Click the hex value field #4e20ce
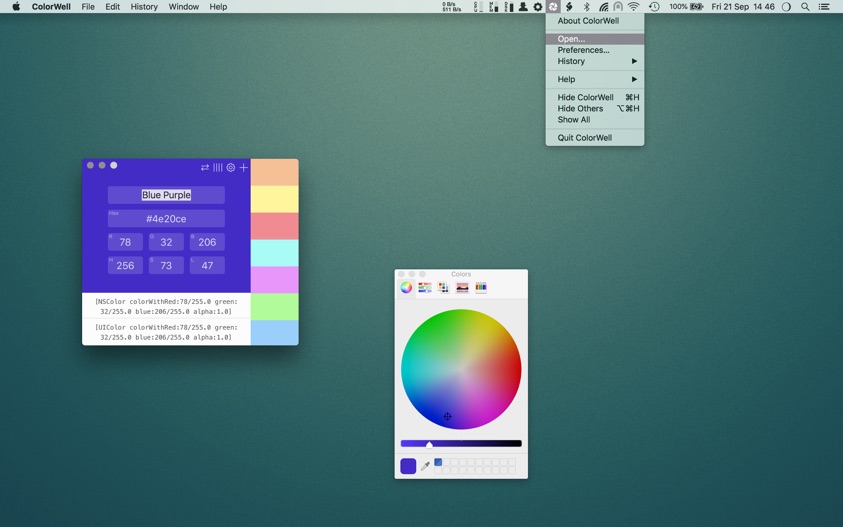 click(166, 218)
